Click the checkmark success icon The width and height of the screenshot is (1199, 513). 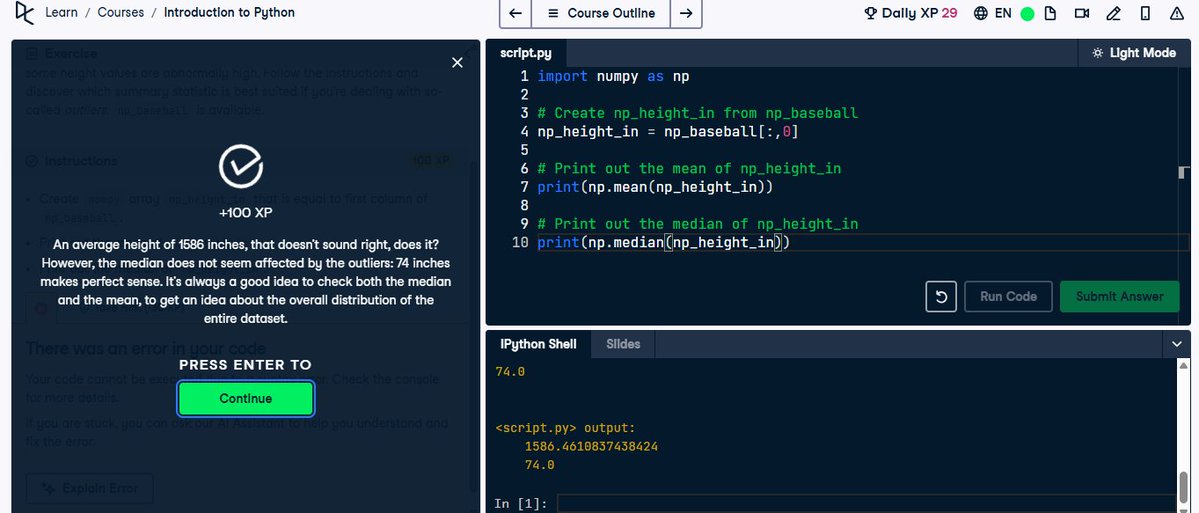241,166
